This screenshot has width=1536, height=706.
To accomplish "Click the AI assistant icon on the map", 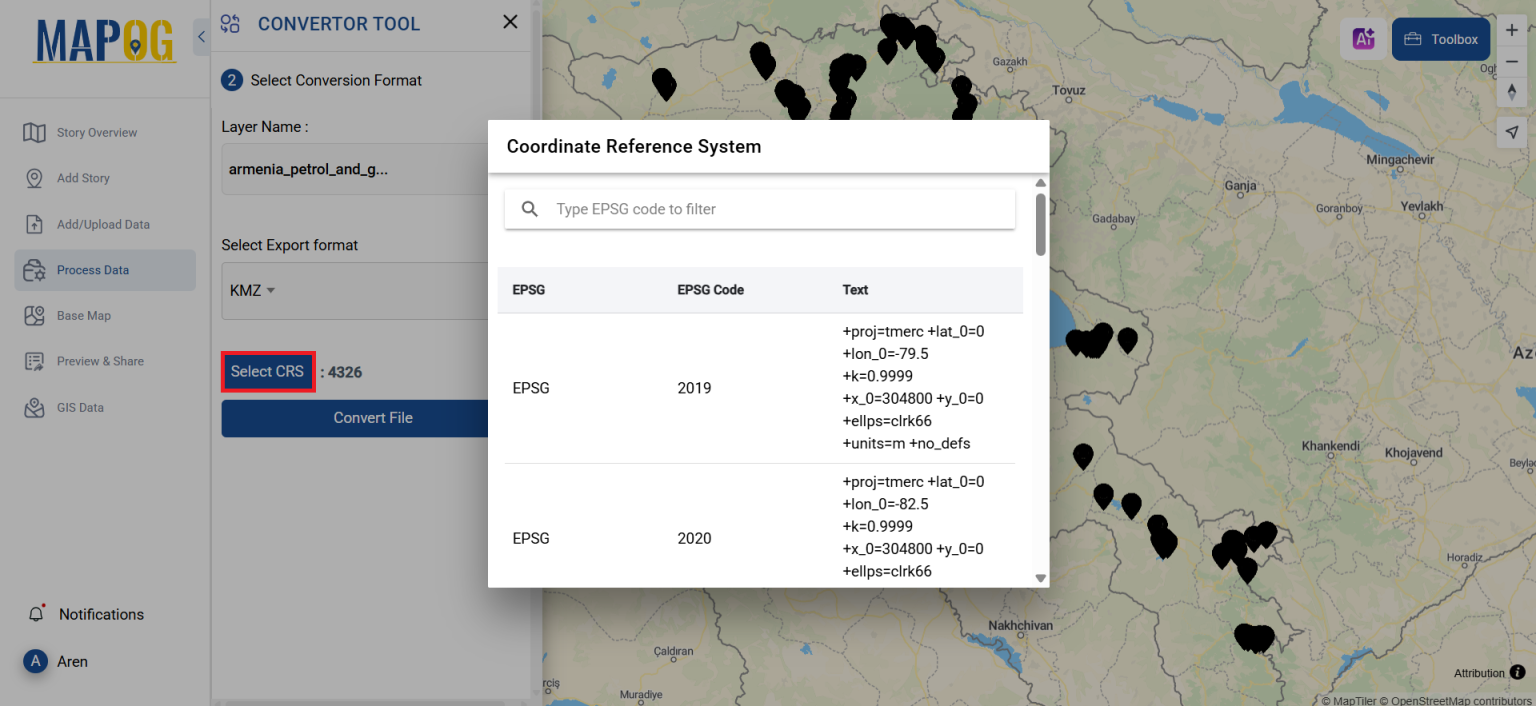I will (x=1363, y=38).
